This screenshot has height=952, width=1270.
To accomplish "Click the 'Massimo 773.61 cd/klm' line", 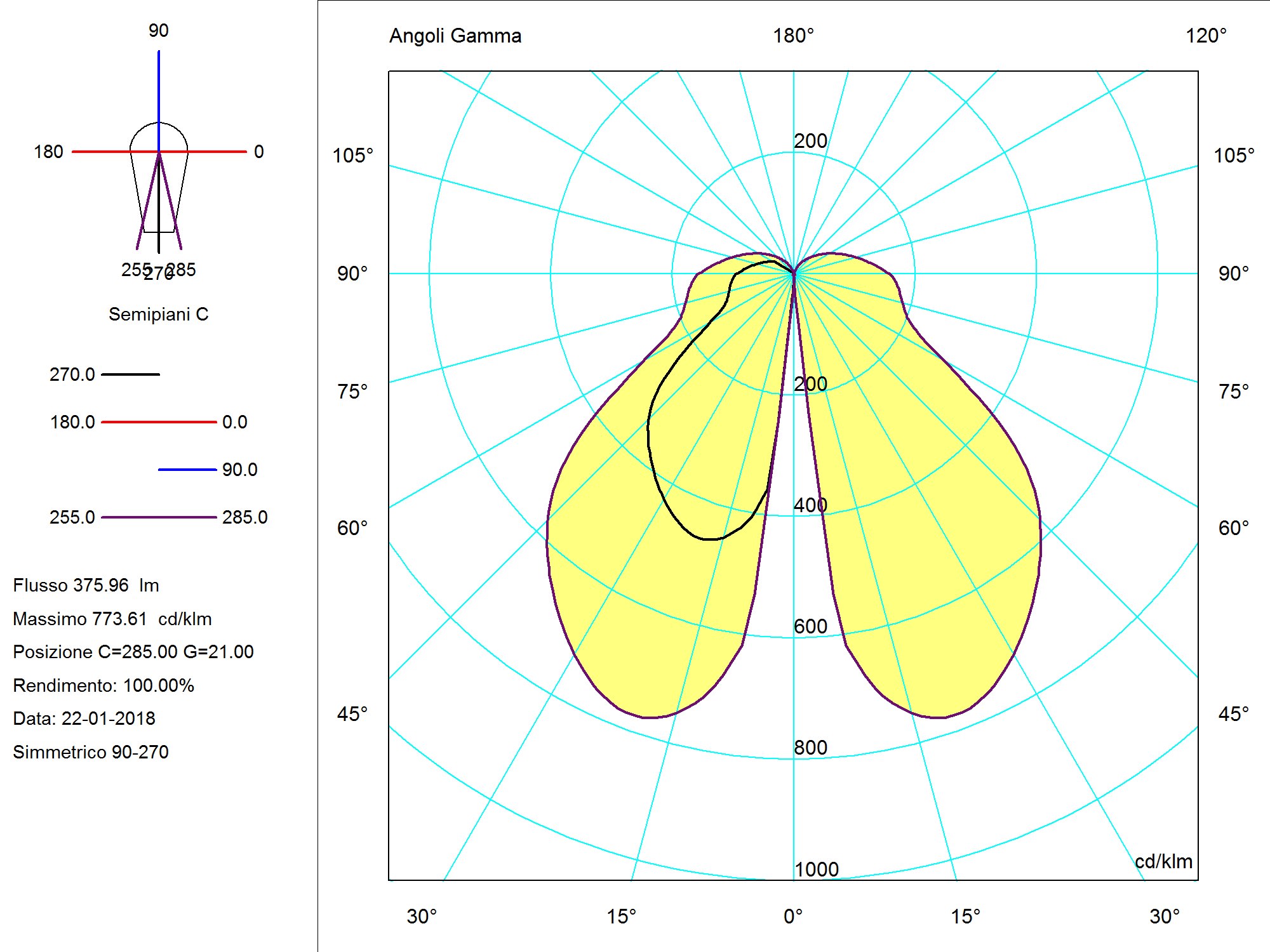I will tap(112, 619).
